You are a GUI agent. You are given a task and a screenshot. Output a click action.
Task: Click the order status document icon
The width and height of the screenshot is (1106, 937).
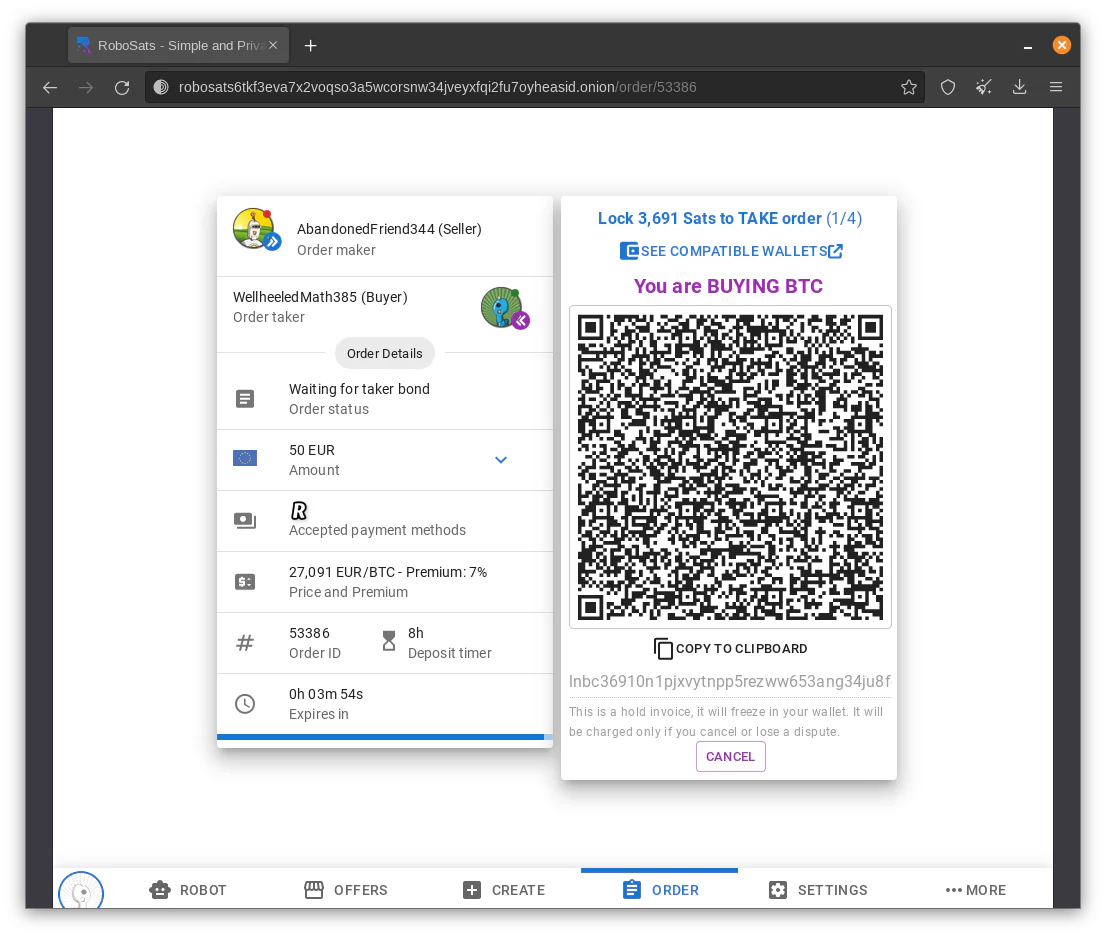[245, 399]
